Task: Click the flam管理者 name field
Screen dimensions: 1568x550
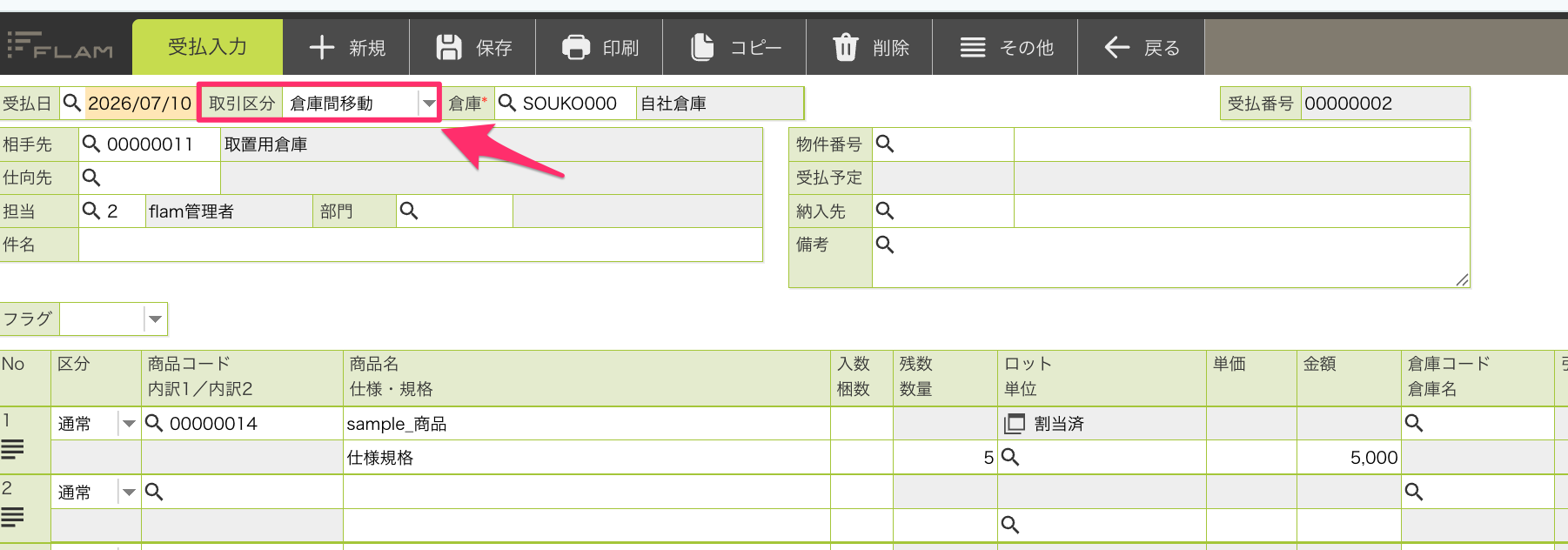Action: point(229,211)
